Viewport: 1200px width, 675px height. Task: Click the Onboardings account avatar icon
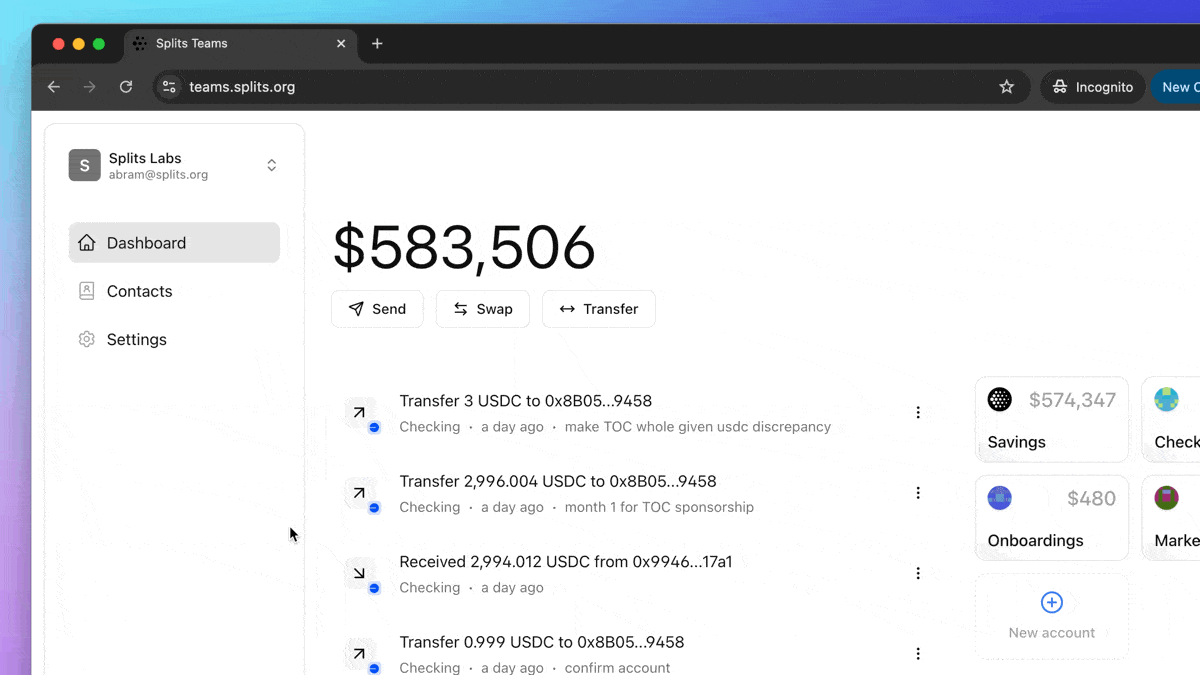click(1000, 498)
